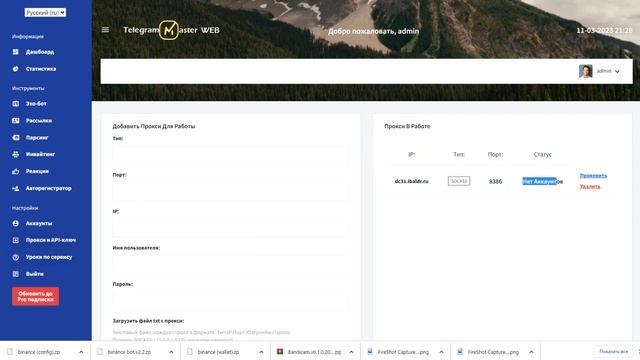Open the hamburger menu toggle
The image size is (640, 360).
click(105, 30)
